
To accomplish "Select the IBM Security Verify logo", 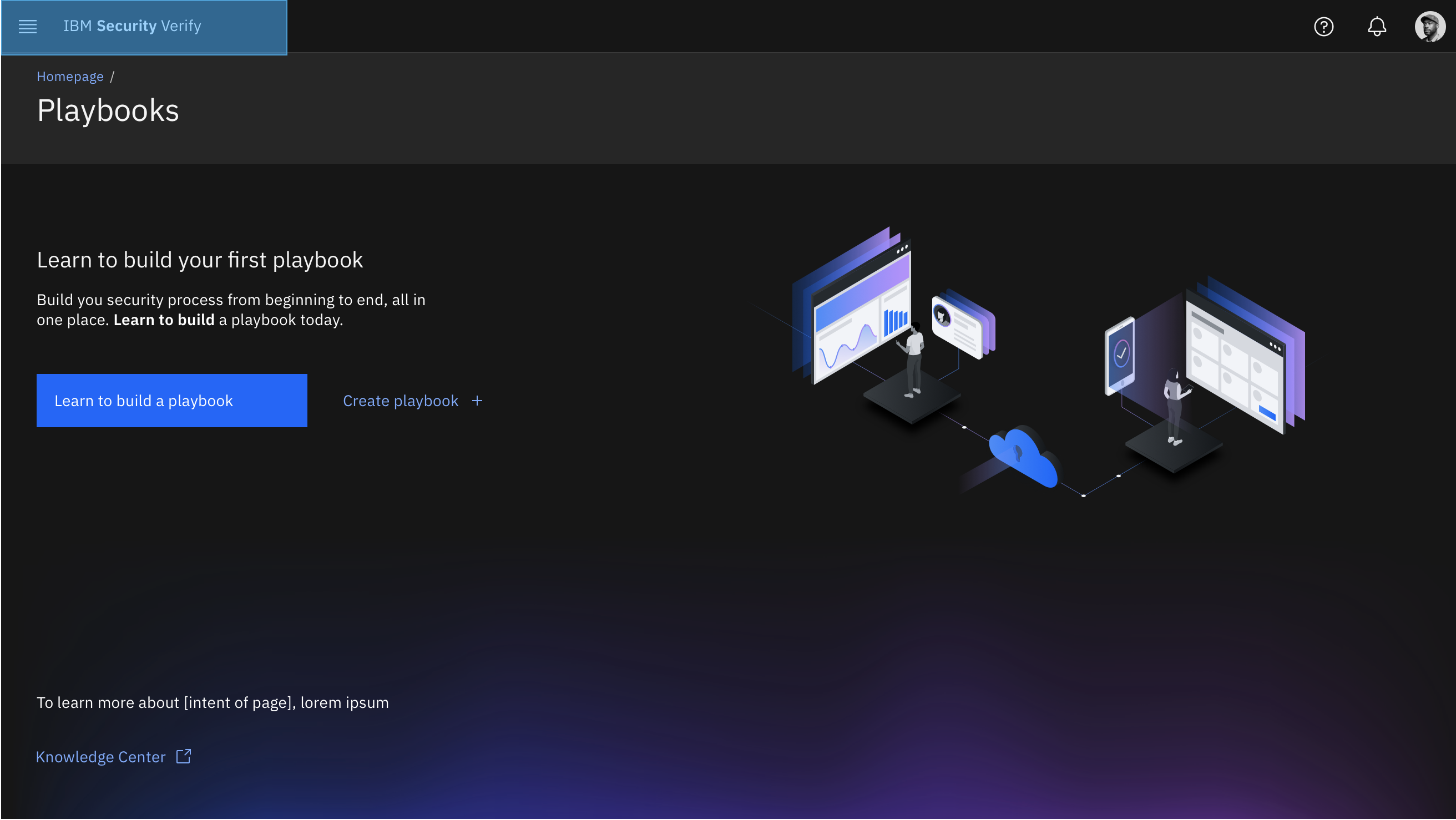I will 132,26.
